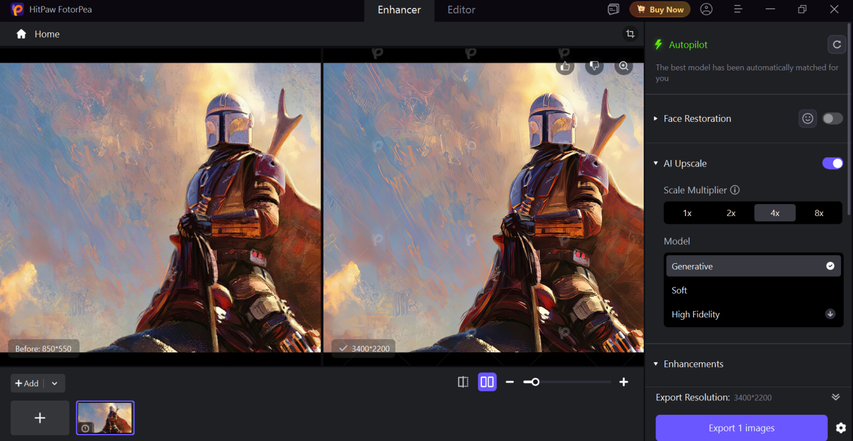Switch to the Editor tab

(461, 10)
